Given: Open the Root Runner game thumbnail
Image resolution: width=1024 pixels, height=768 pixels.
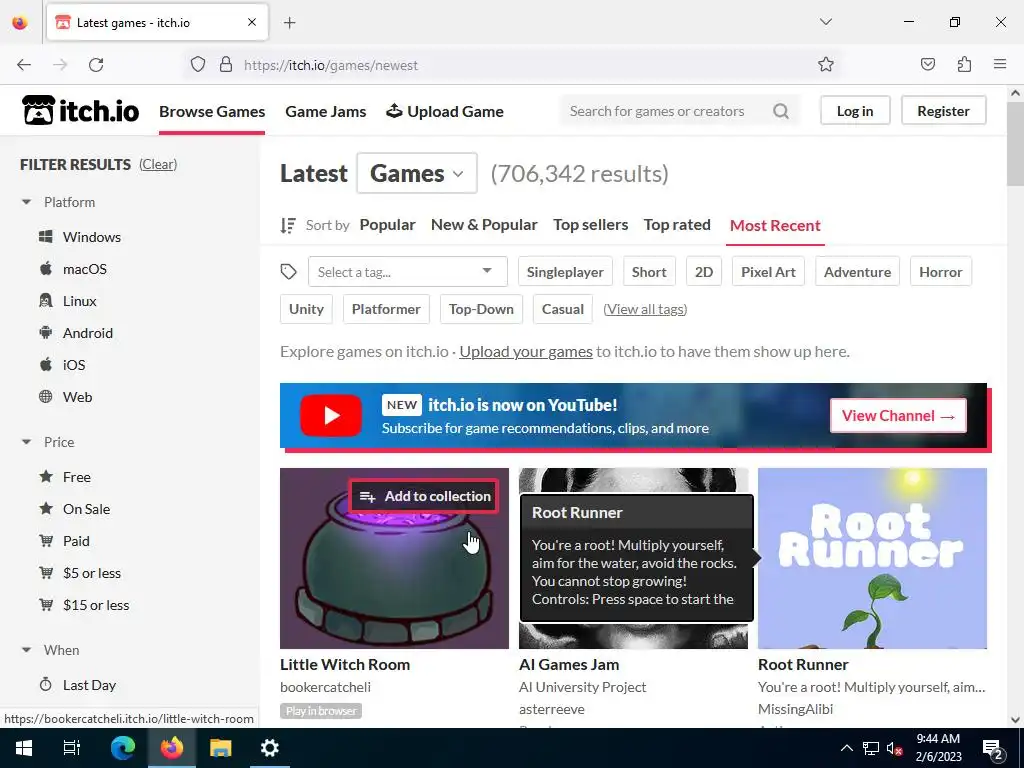Looking at the screenshot, I should (x=872, y=558).
